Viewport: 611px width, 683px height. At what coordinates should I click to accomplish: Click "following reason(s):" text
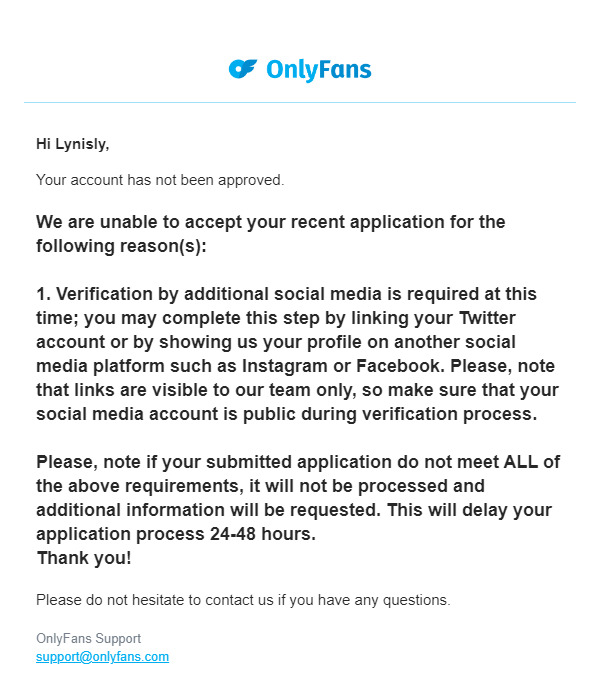[121, 246]
